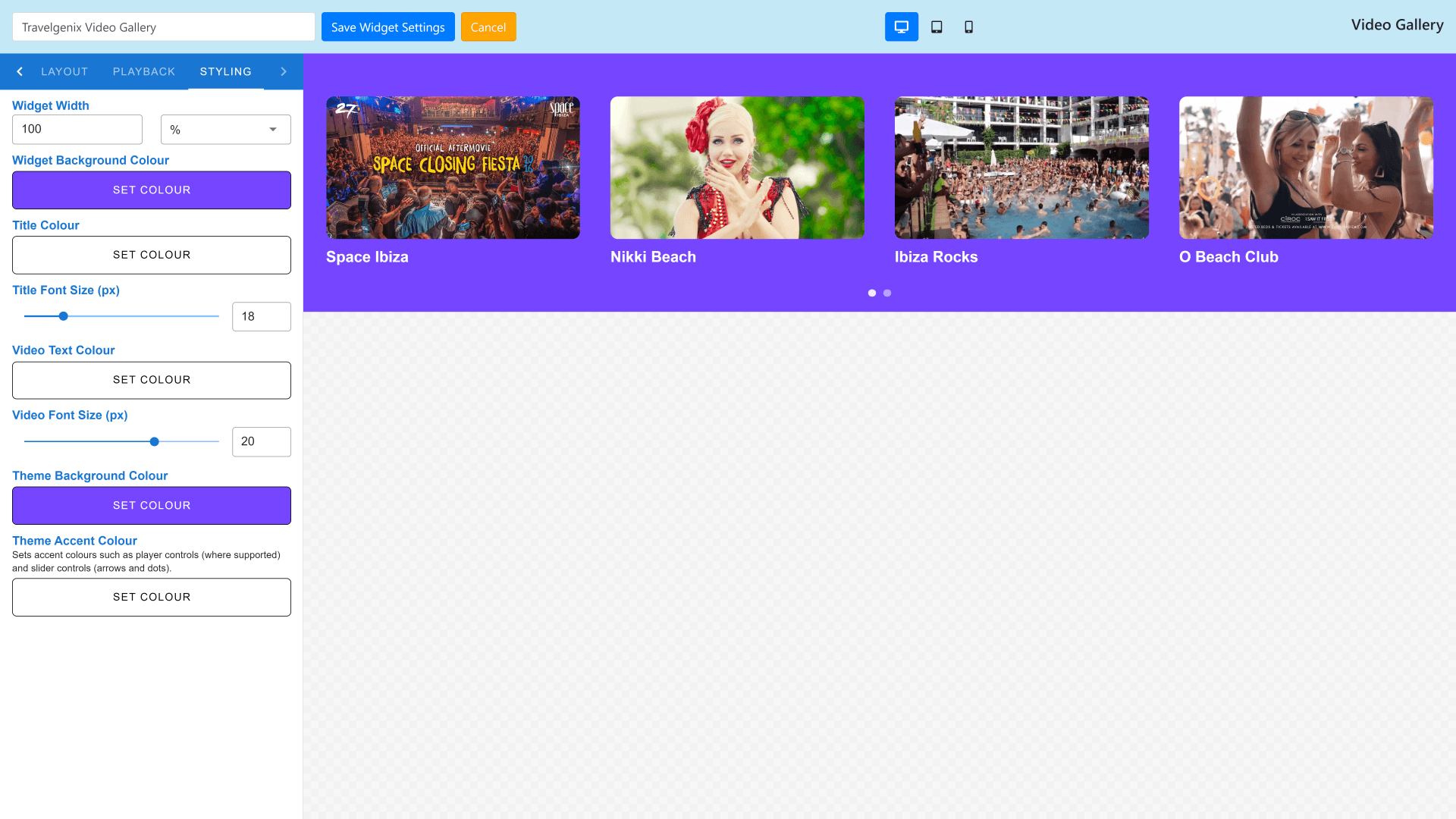Play the Nikki Beach video thumbnail
This screenshot has height=819, width=1456.
click(737, 168)
